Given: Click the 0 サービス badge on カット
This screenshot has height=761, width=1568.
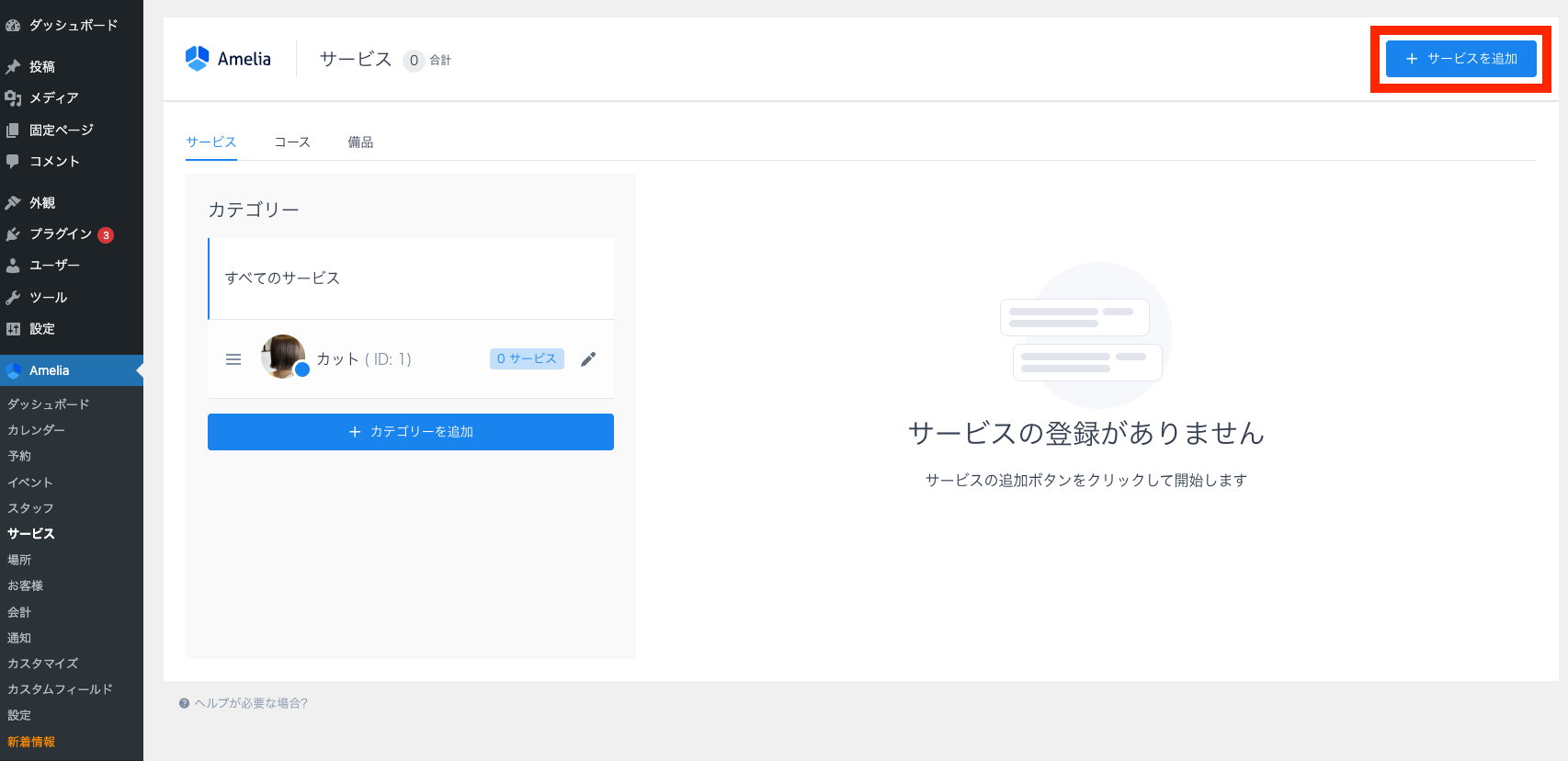Looking at the screenshot, I should click(527, 358).
